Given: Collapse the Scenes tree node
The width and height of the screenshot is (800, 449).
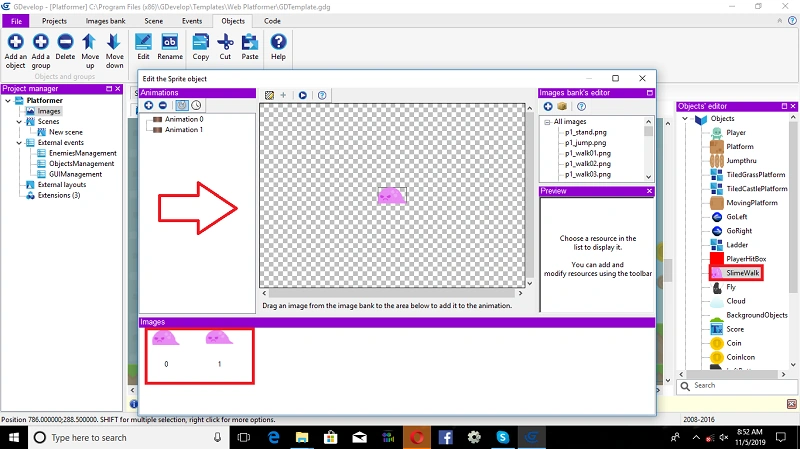Looking at the screenshot, I should point(19,121).
